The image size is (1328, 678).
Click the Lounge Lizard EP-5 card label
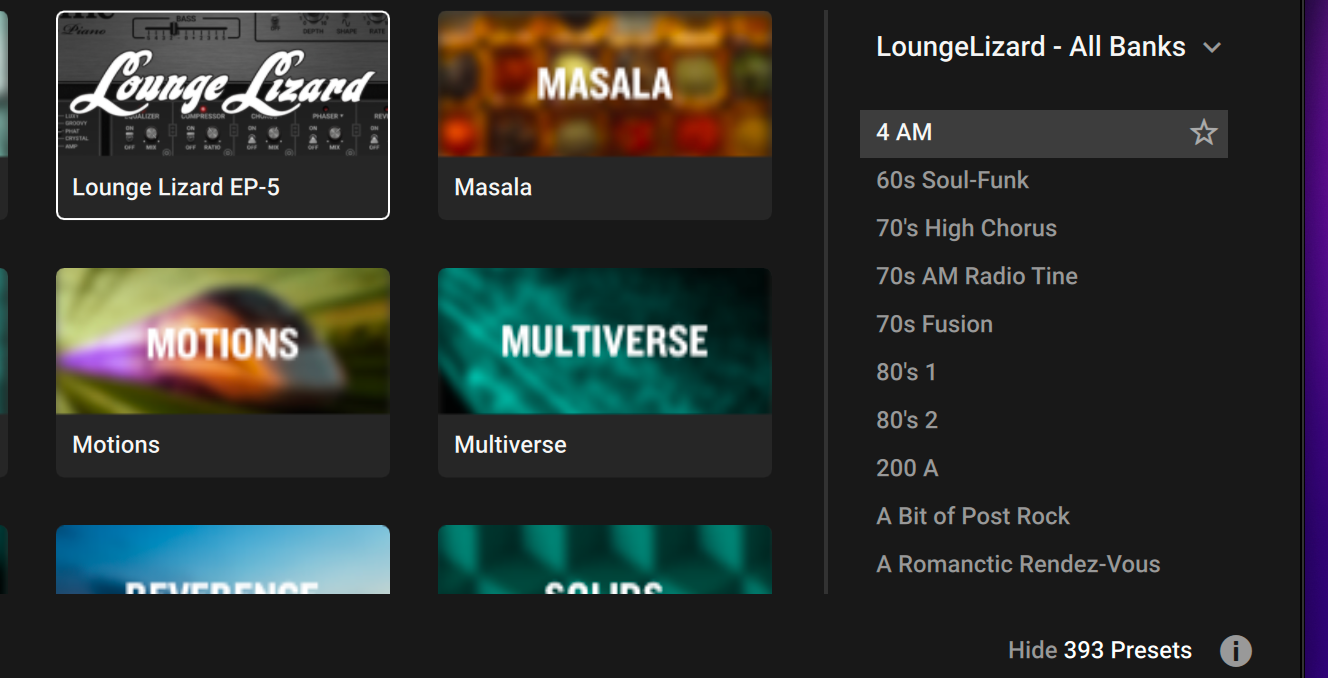[x=176, y=187]
